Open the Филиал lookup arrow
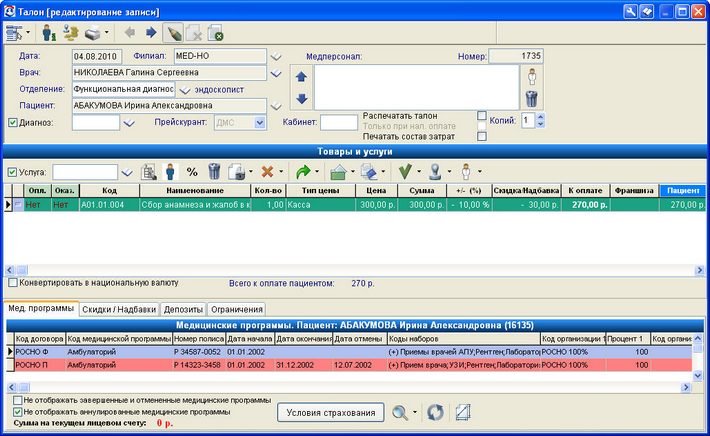Image resolution: width=710 pixels, height=436 pixels. [x=276, y=57]
